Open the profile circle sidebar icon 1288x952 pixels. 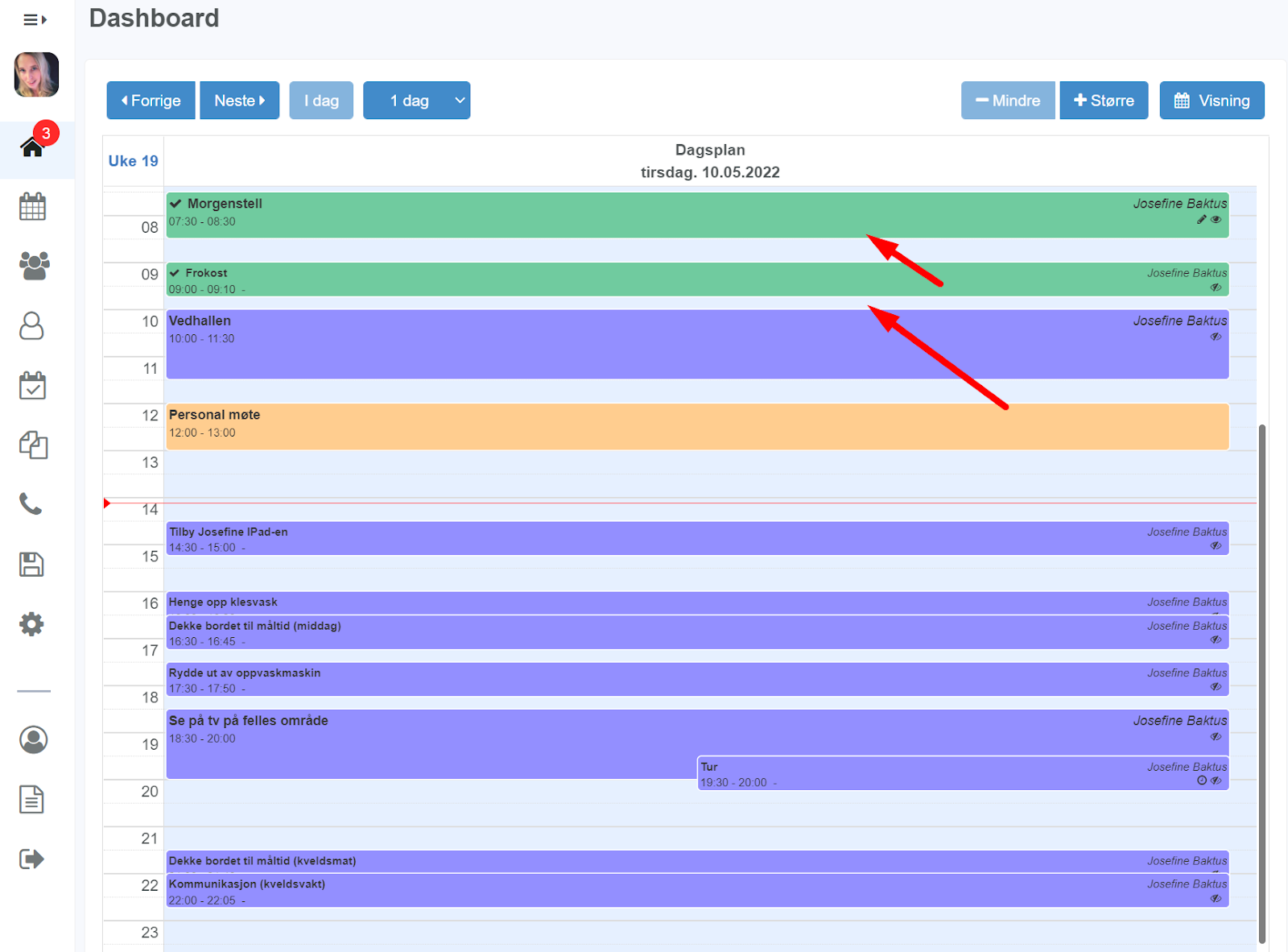pos(33,739)
